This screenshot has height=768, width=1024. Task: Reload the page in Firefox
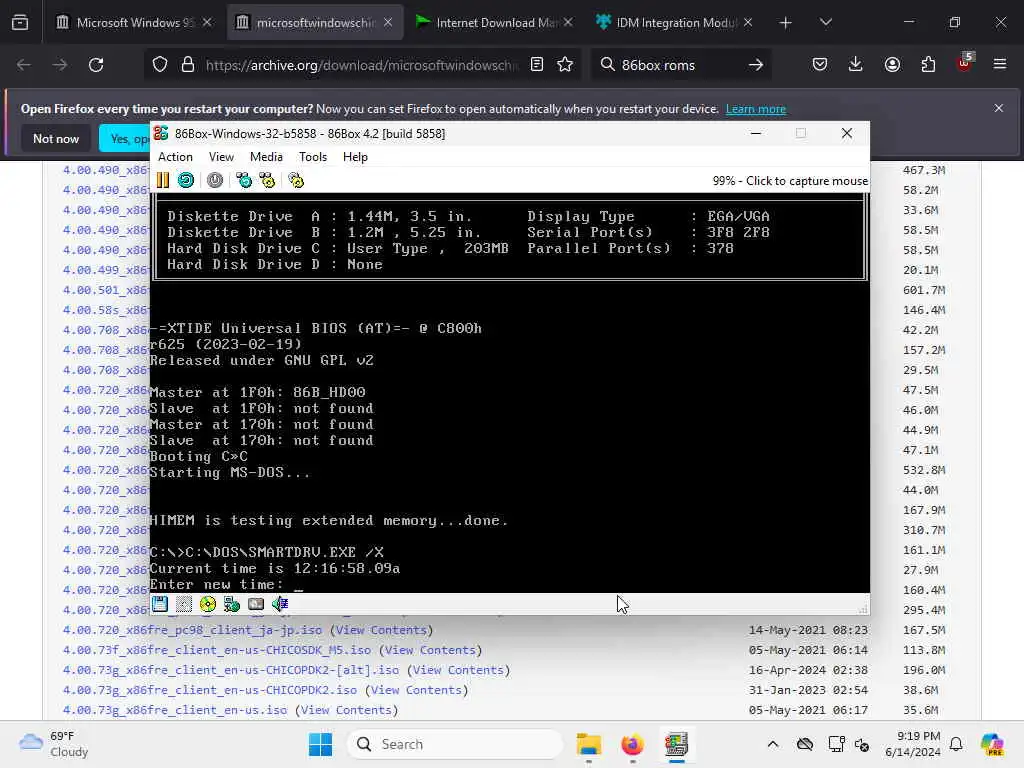pos(96,65)
